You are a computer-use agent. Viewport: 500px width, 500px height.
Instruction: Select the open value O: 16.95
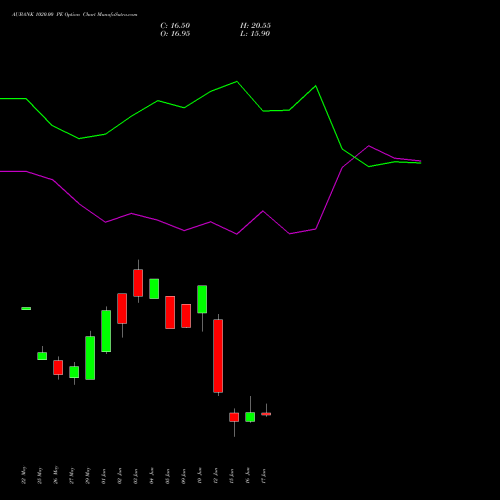pyautogui.click(x=175, y=34)
